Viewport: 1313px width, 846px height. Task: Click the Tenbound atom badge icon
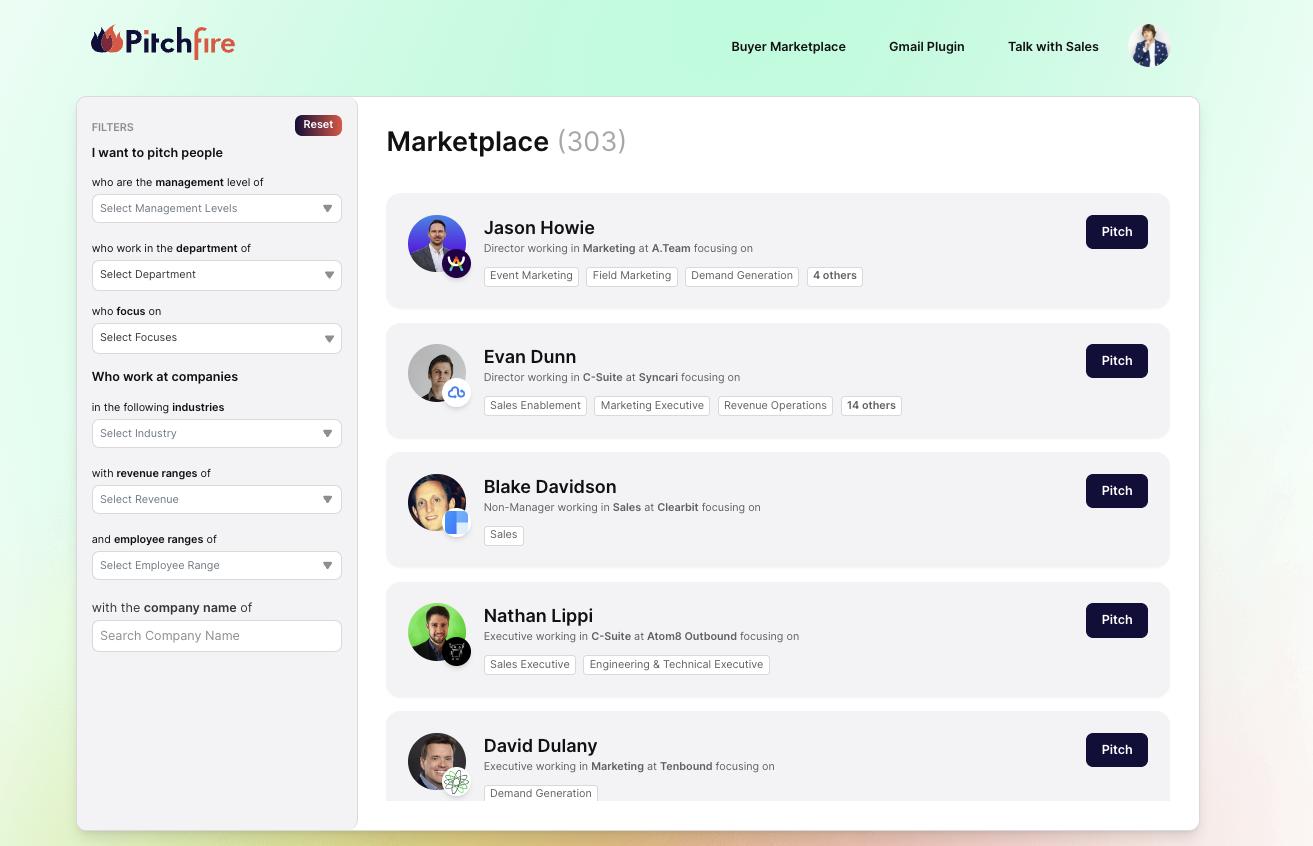(456, 782)
